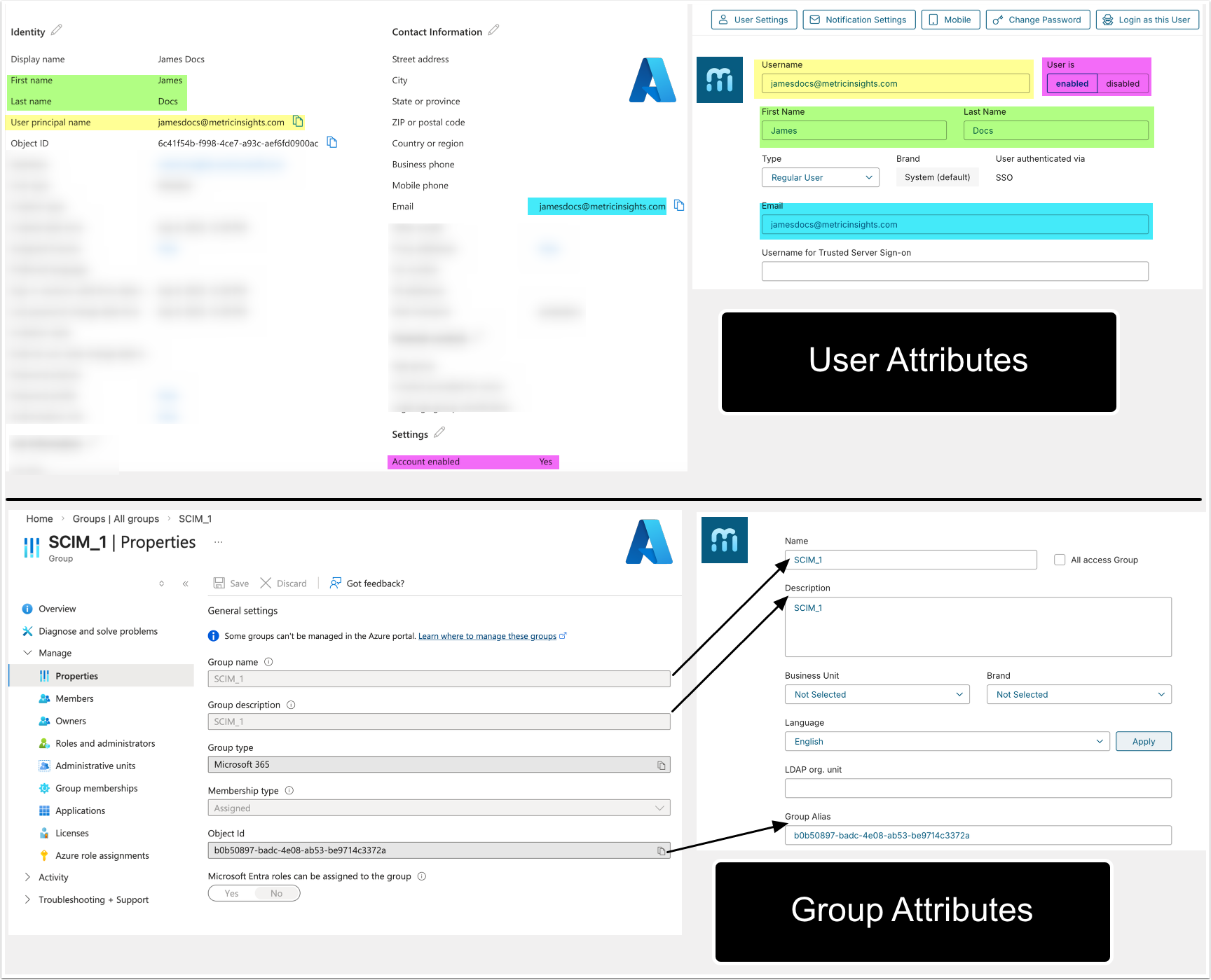Click the up-down sort arrows above sidebar
This screenshot has width=1211, height=980.
[x=162, y=584]
